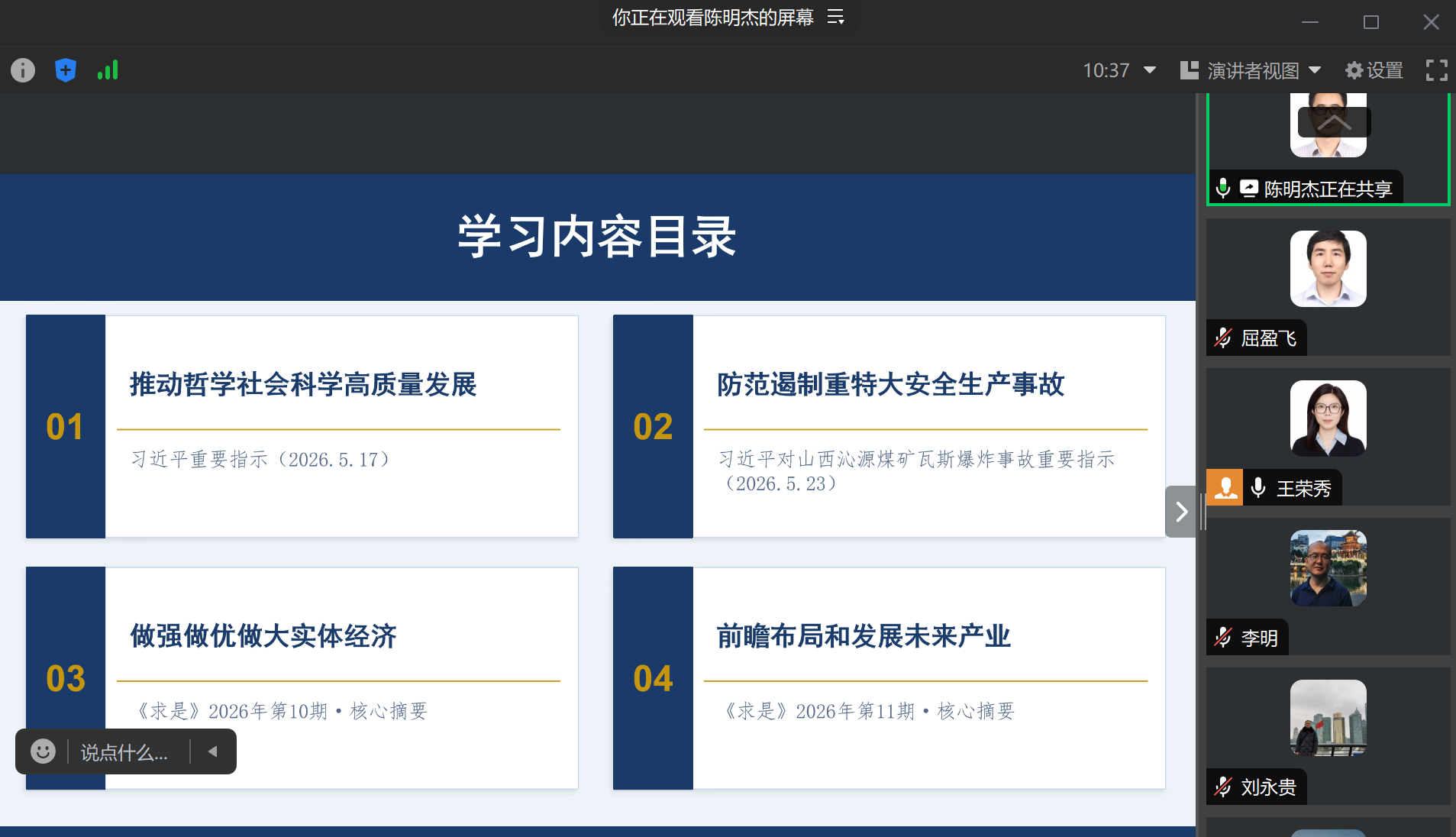Toggle the muted microphone icon for 李明

tap(1223, 637)
